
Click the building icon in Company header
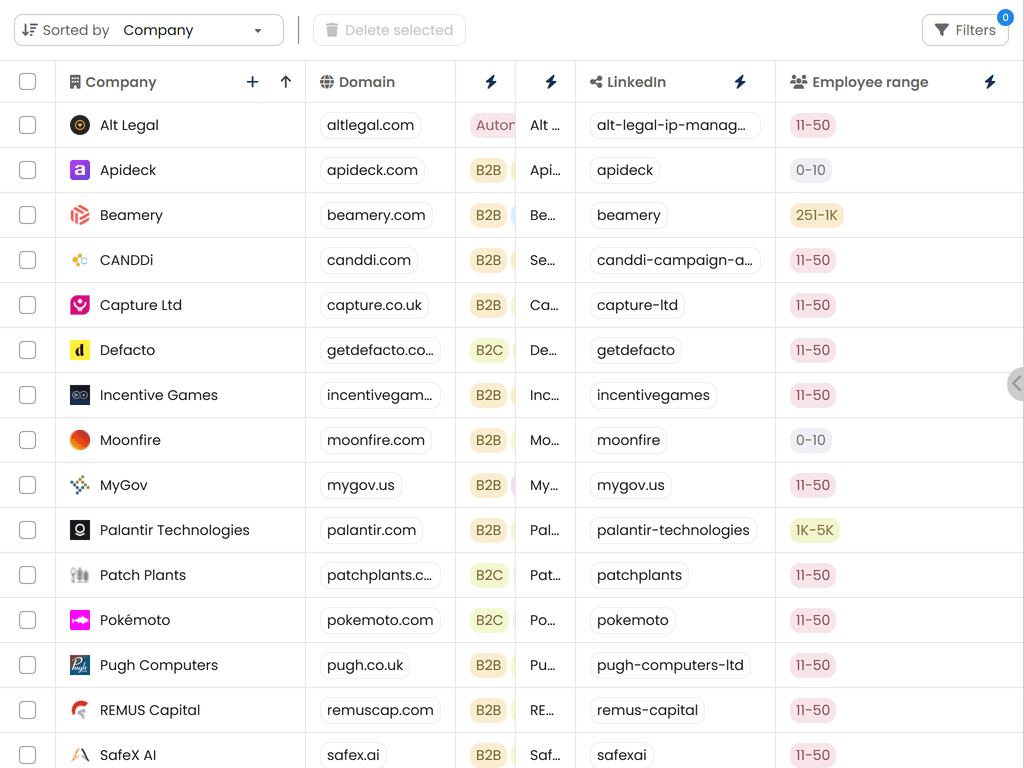pyautogui.click(x=75, y=82)
